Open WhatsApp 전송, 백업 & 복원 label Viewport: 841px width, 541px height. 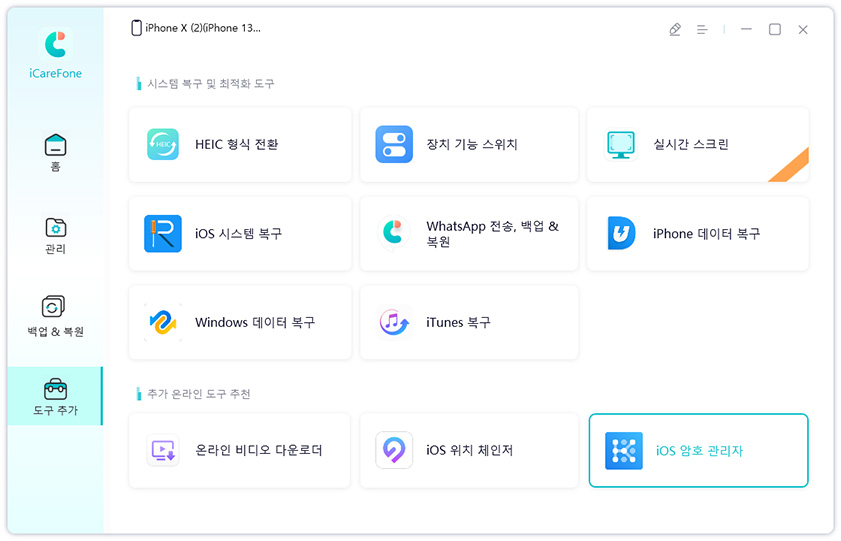[492, 234]
